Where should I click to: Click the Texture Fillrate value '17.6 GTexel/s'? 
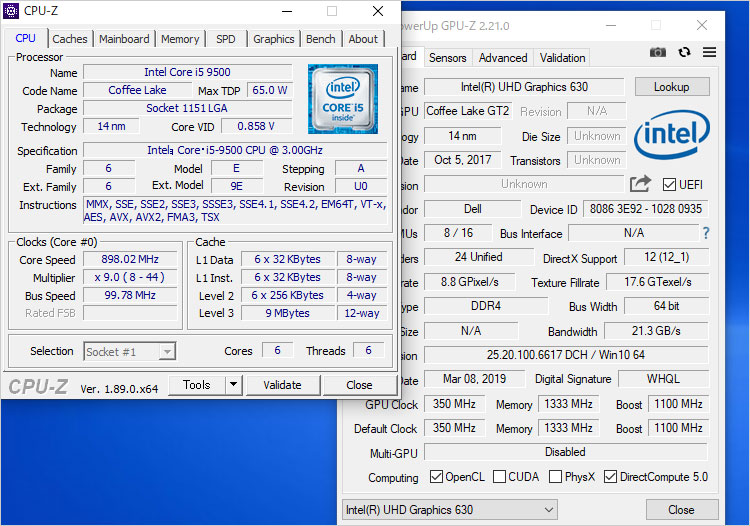coord(658,282)
